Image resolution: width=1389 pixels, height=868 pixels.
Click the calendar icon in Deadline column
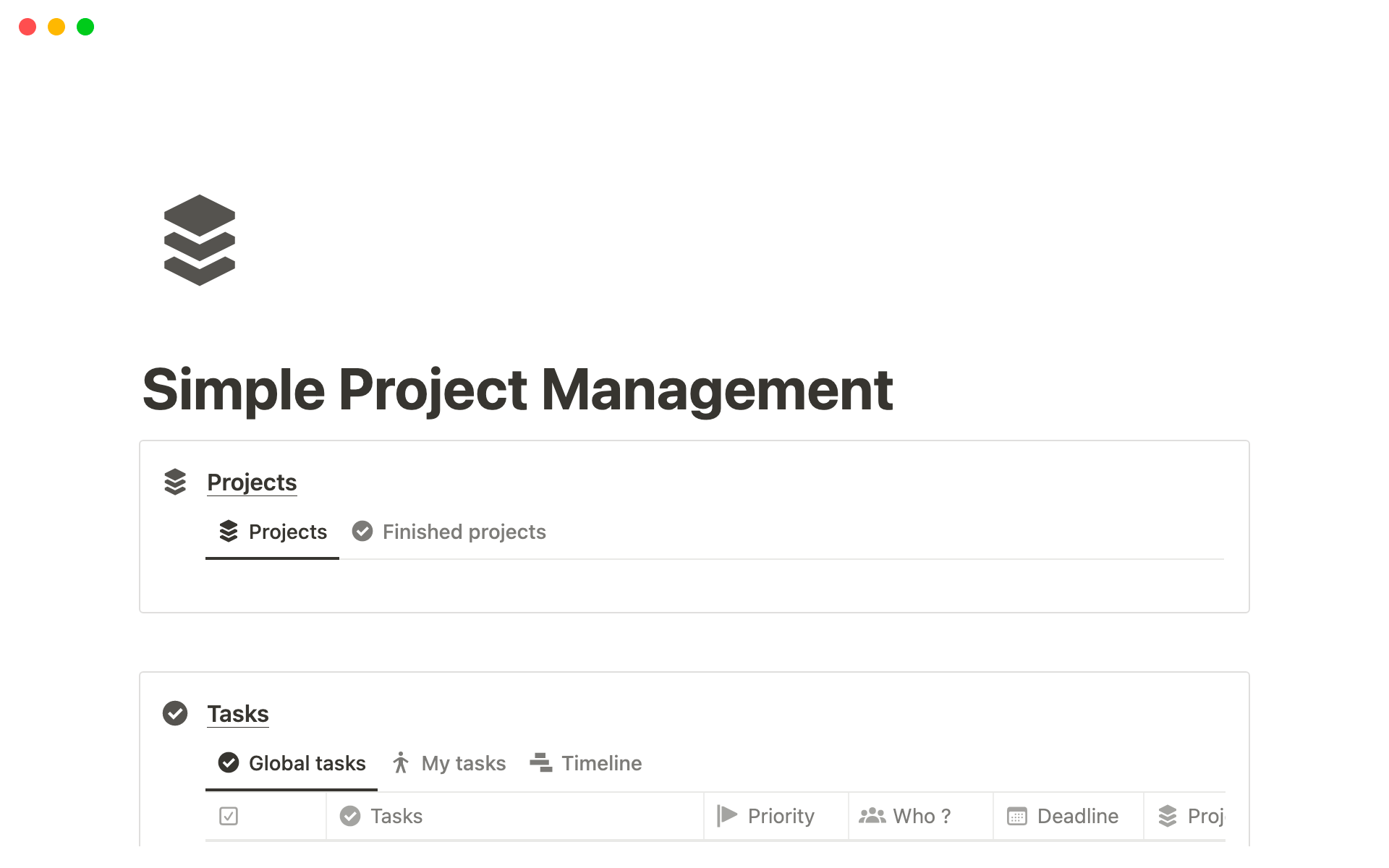pos(1016,816)
